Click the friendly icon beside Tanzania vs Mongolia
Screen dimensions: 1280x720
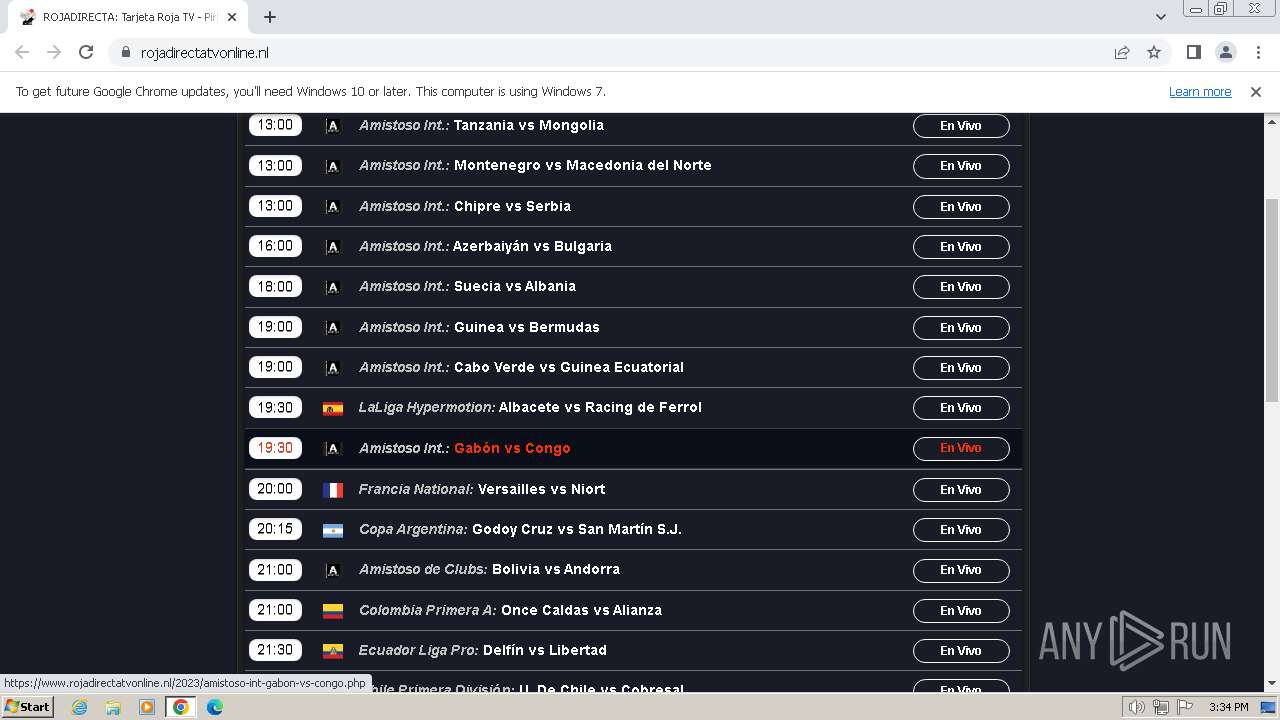click(x=333, y=126)
